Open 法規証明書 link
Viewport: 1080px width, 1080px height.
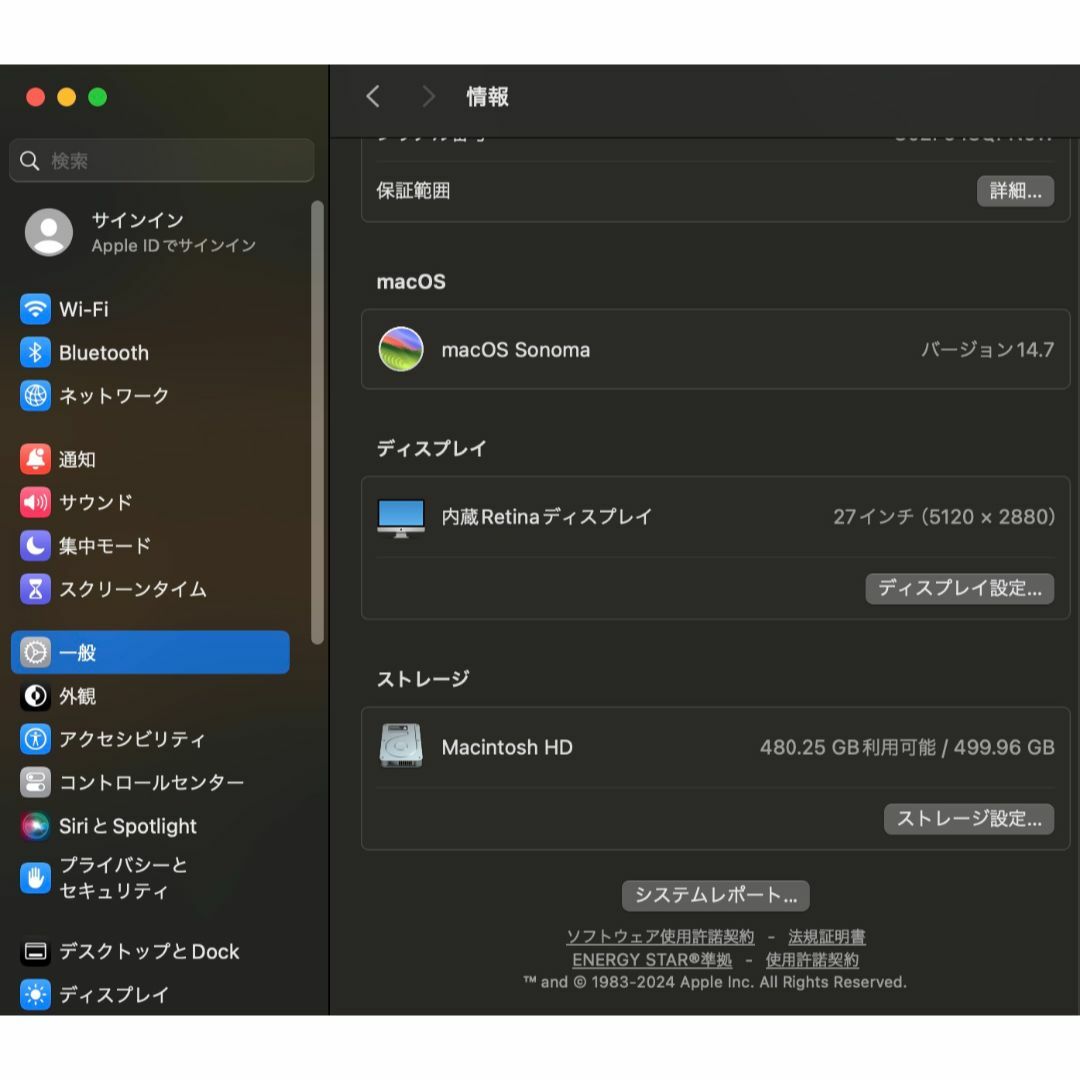tap(827, 937)
